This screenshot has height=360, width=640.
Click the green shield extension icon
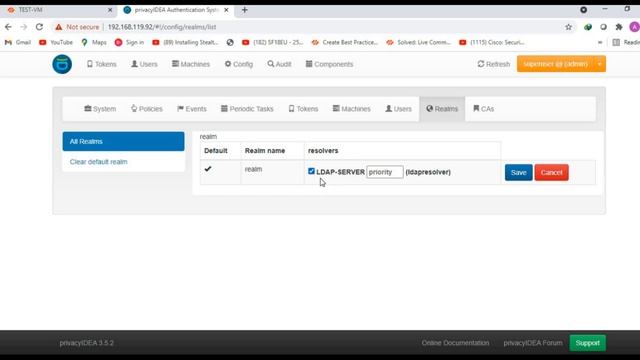588,27
